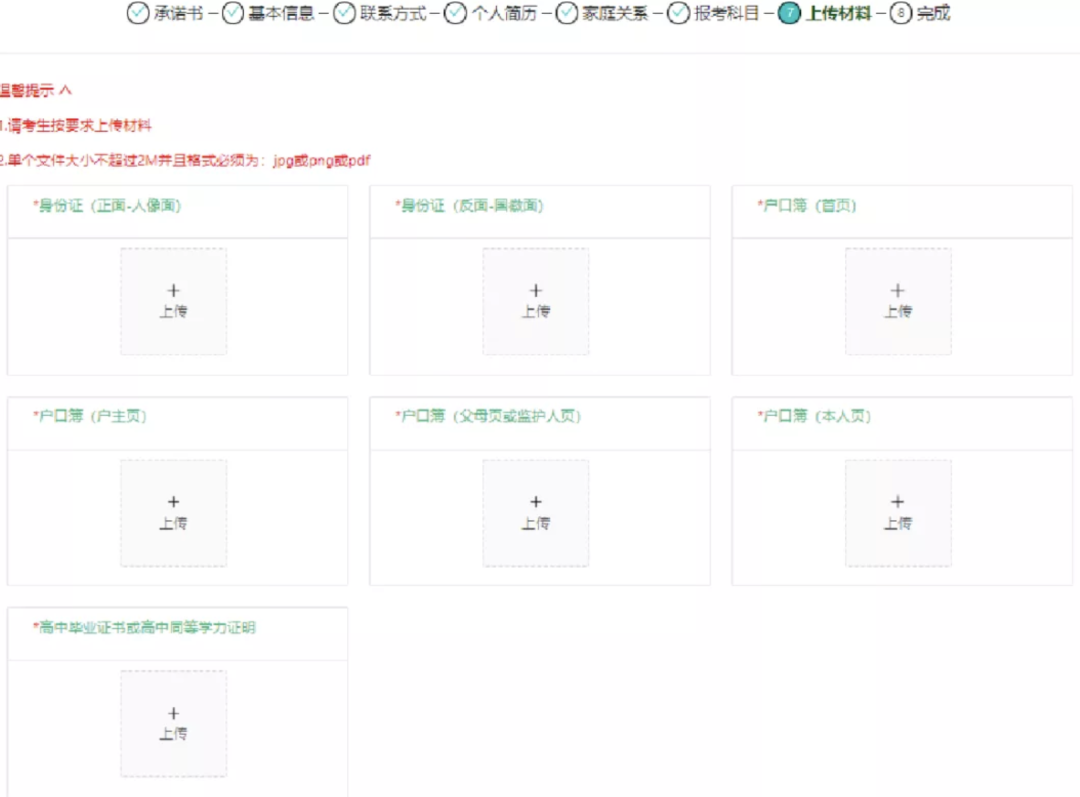Click the upload plus icon for 身份证（反面-国徽面）
The height and width of the screenshot is (797, 1080).
(536, 290)
